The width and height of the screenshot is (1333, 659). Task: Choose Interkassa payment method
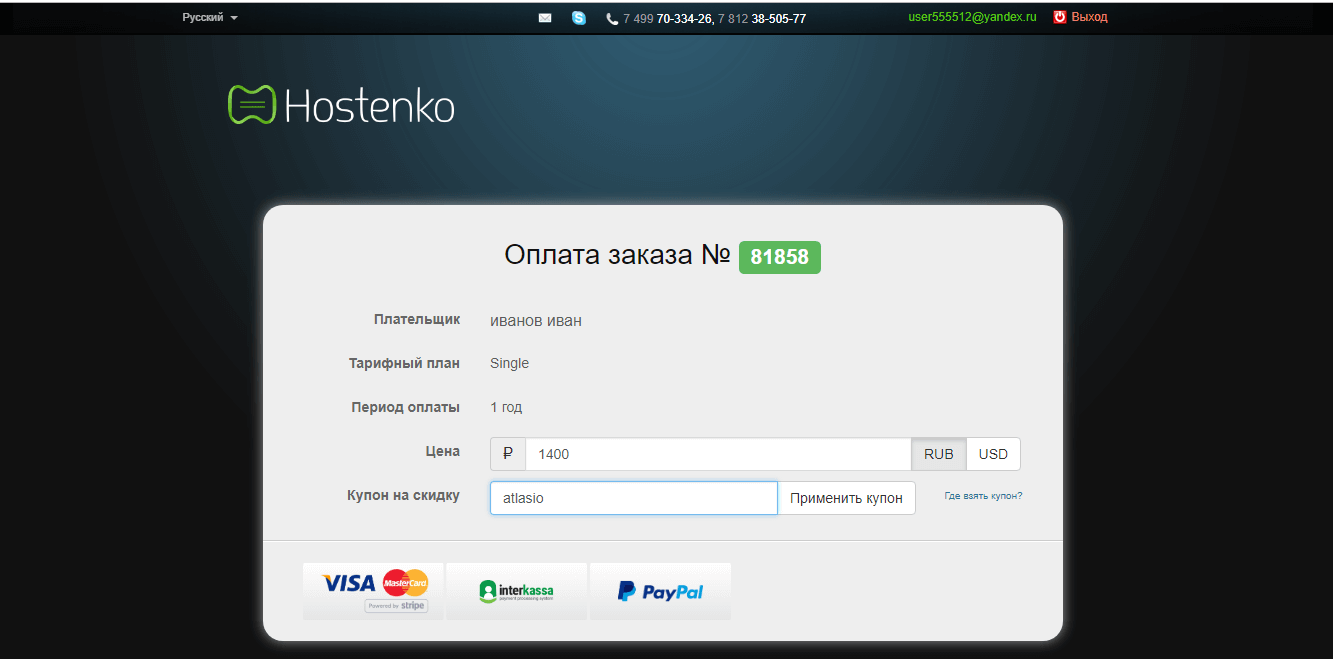click(516, 591)
